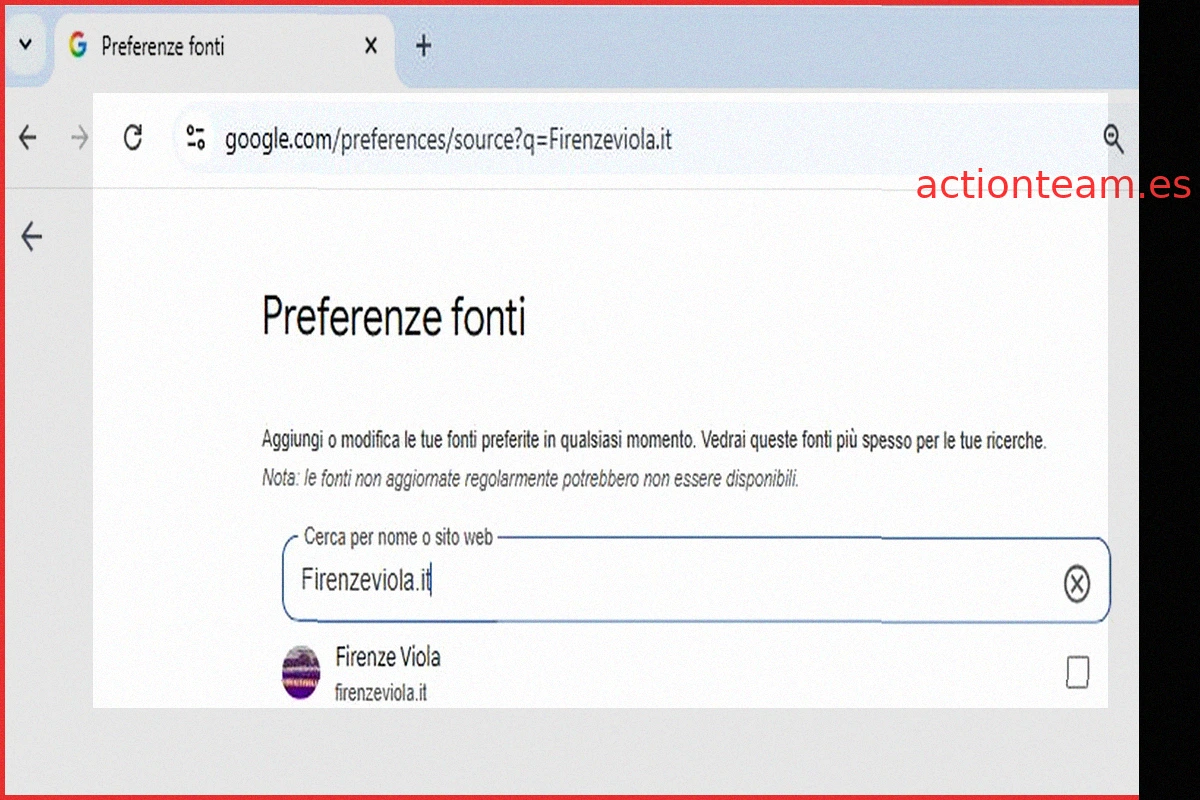This screenshot has height=800, width=1200.
Task: Check the Firenze Viola checkbox
Action: click(x=1078, y=672)
